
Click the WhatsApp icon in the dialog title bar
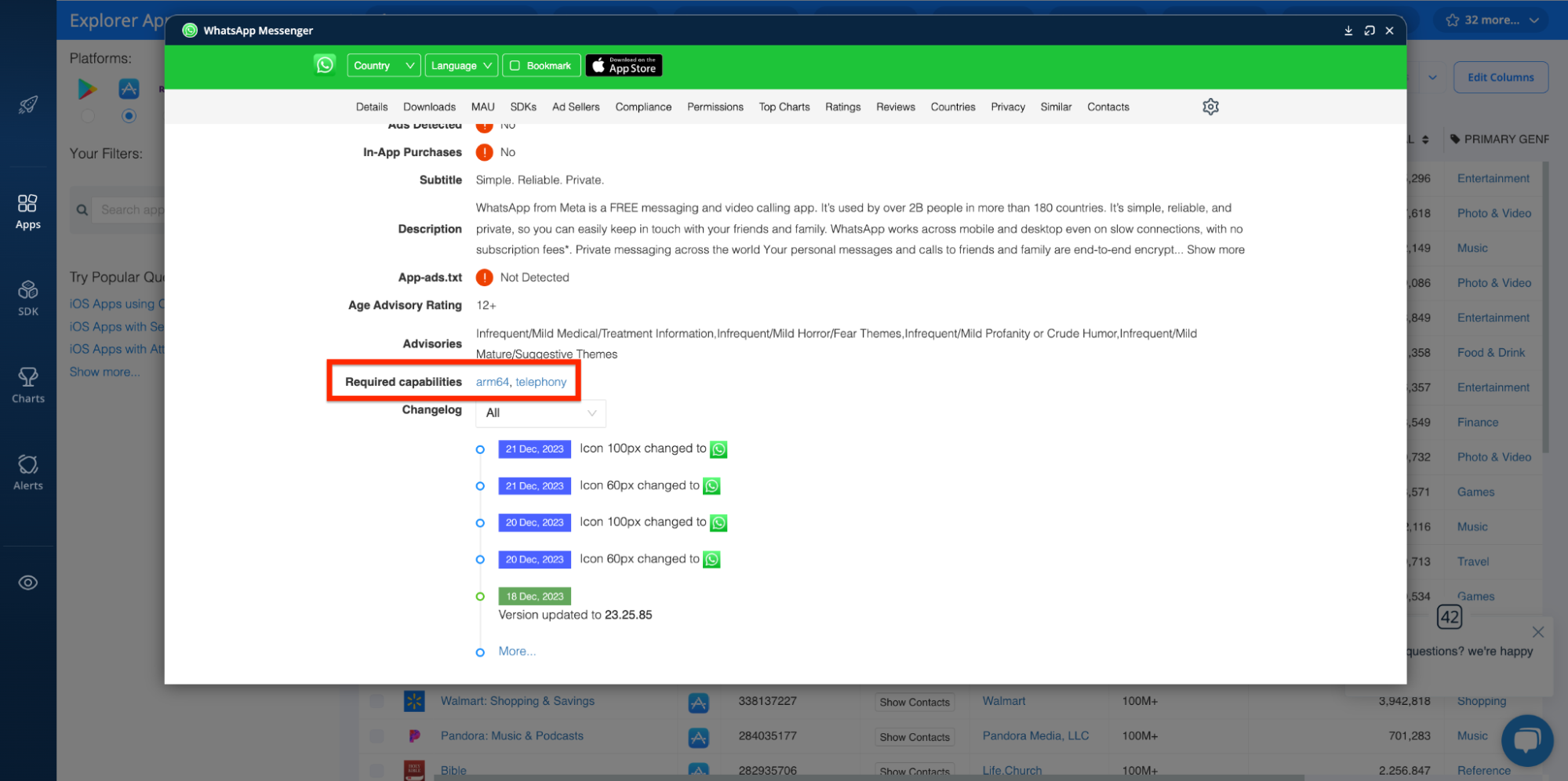(190, 31)
